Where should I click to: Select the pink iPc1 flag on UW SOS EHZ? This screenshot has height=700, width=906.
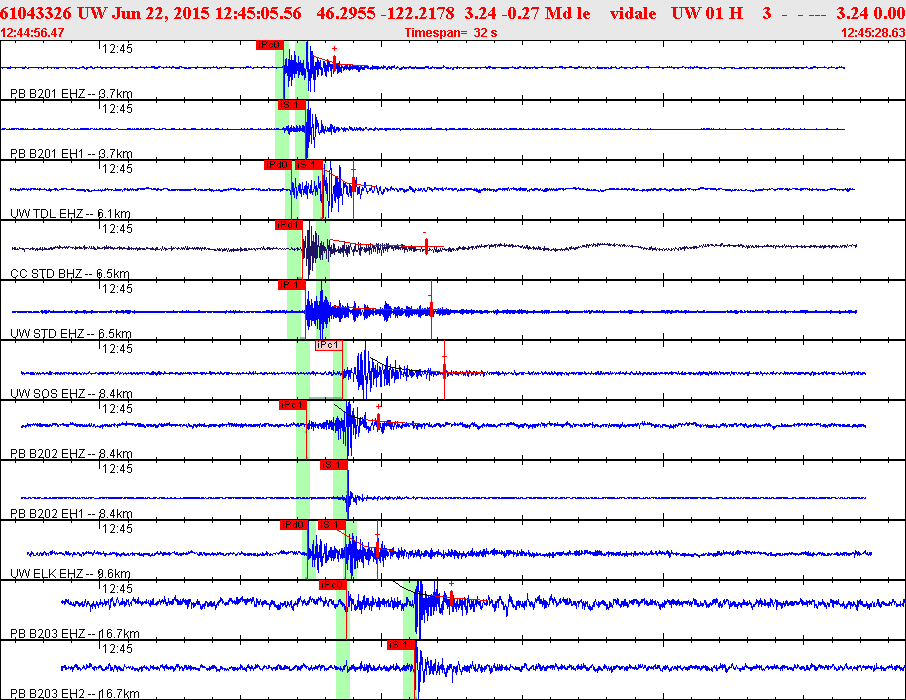coord(328,345)
